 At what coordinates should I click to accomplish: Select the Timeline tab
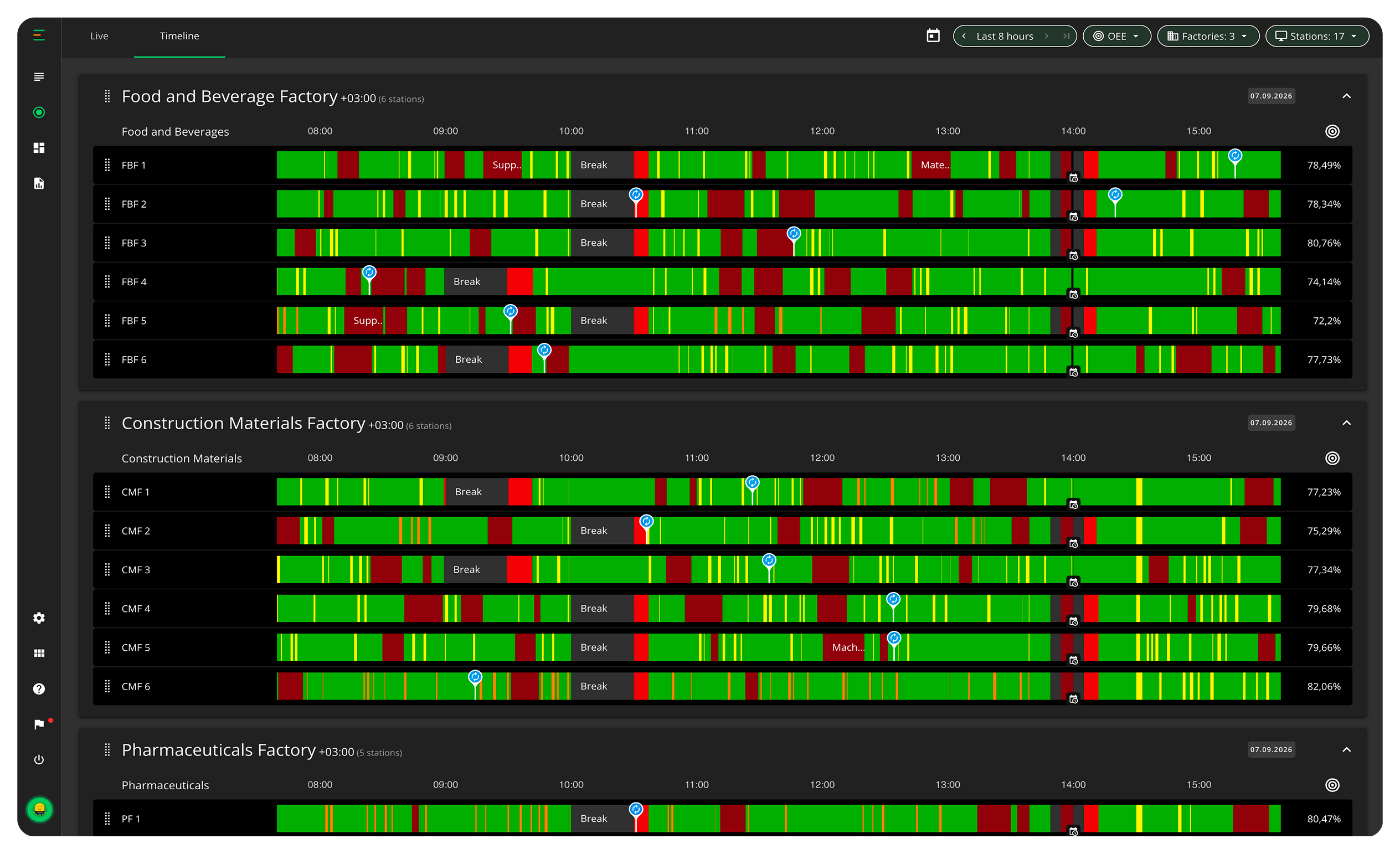click(179, 36)
